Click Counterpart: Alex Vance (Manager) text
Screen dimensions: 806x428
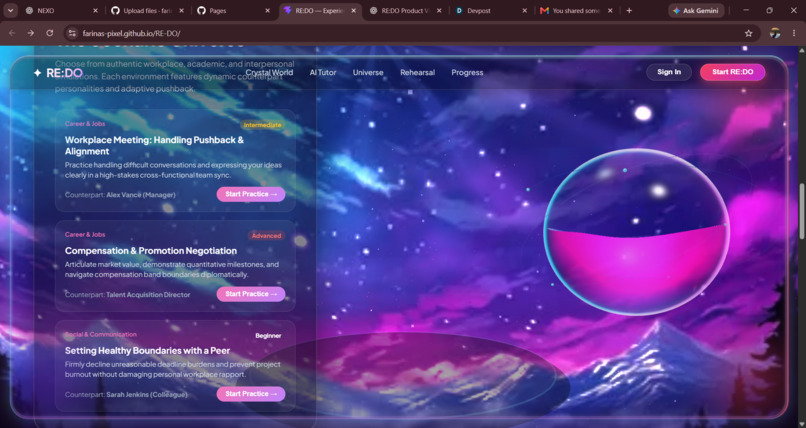point(120,195)
